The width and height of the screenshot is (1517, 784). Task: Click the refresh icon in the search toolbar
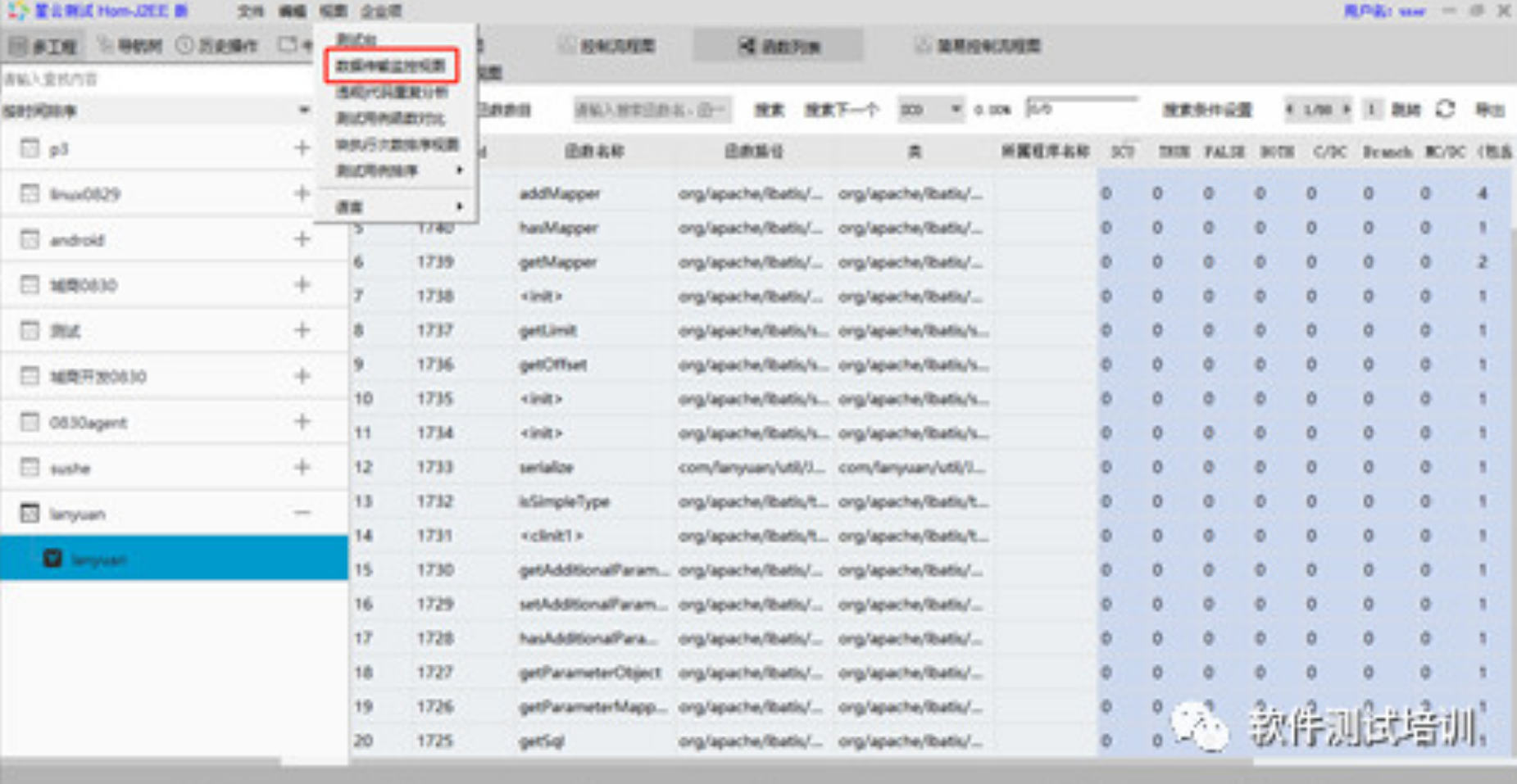click(1445, 109)
